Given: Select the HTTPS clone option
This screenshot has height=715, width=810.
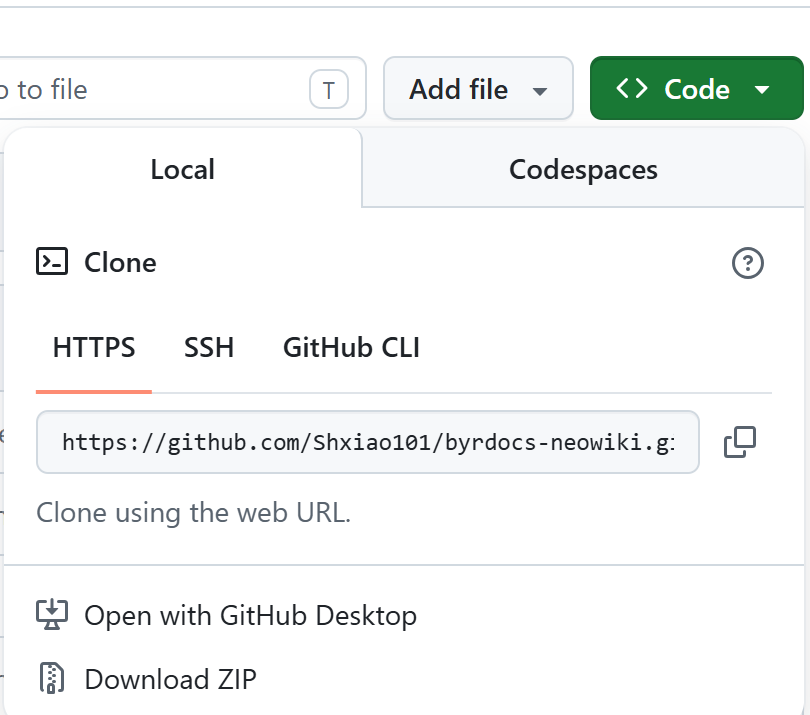Looking at the screenshot, I should 94,347.
